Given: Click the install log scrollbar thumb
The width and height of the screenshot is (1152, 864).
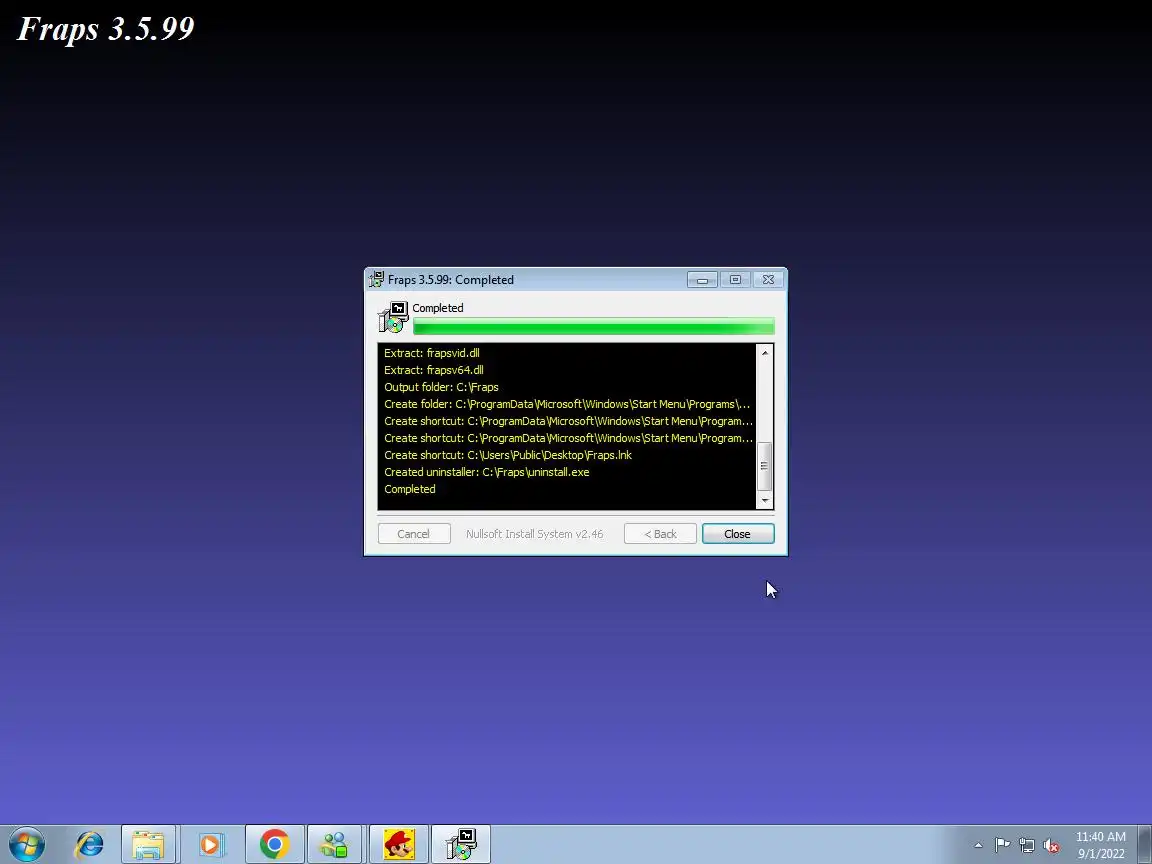Looking at the screenshot, I should [765, 466].
